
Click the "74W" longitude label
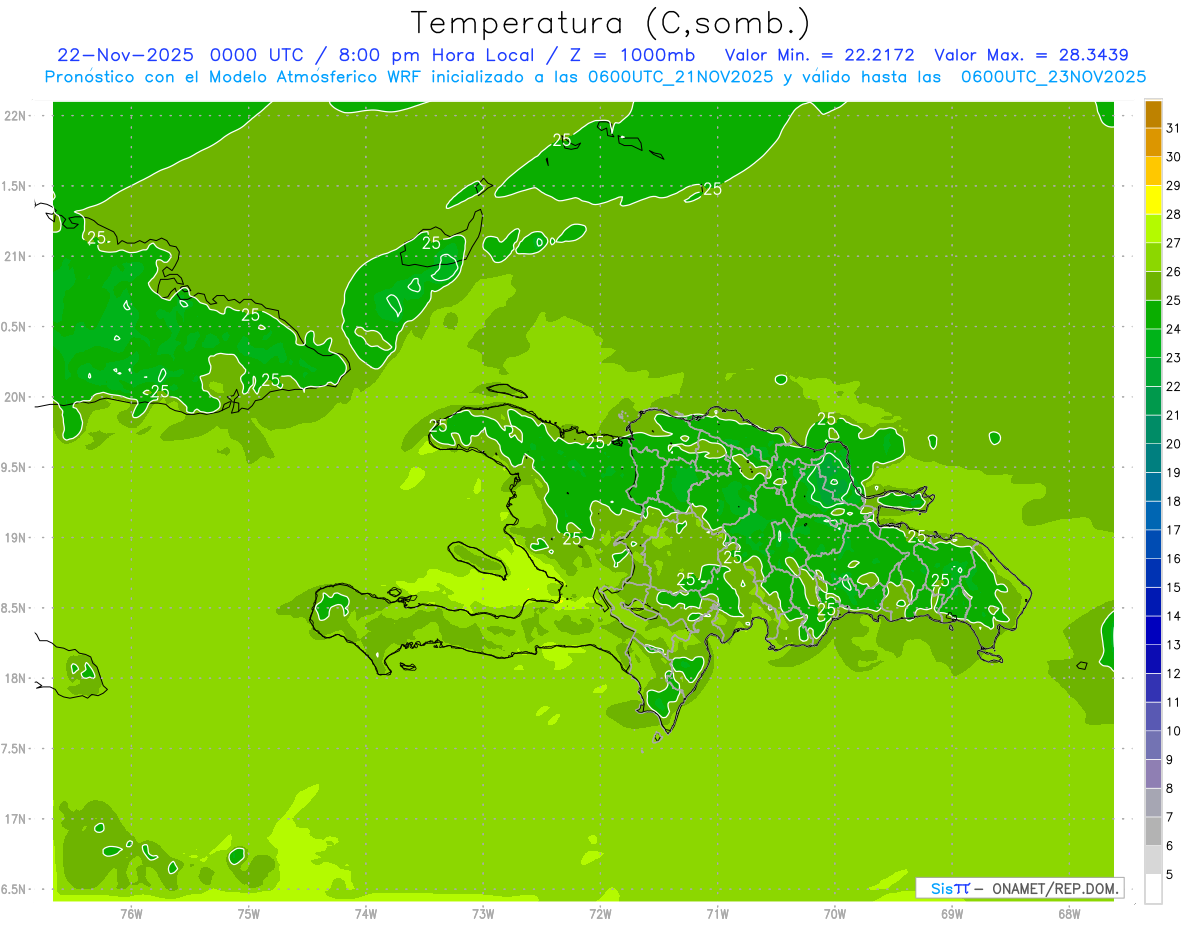366,914
